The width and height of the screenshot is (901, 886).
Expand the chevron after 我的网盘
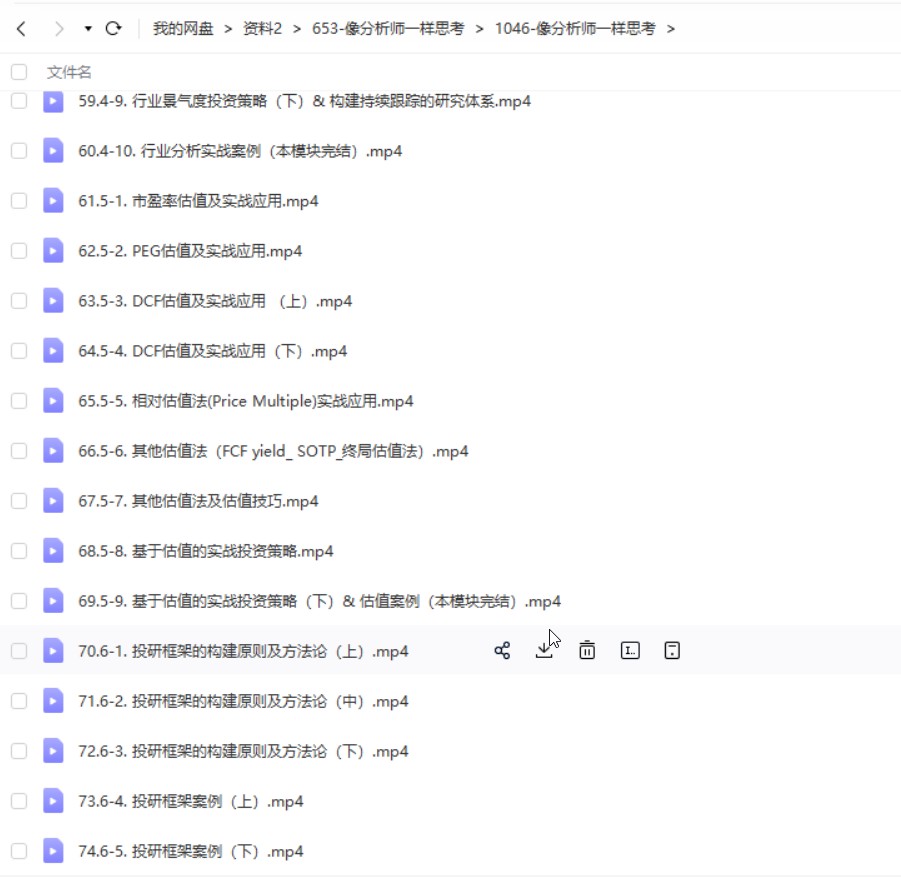[228, 29]
